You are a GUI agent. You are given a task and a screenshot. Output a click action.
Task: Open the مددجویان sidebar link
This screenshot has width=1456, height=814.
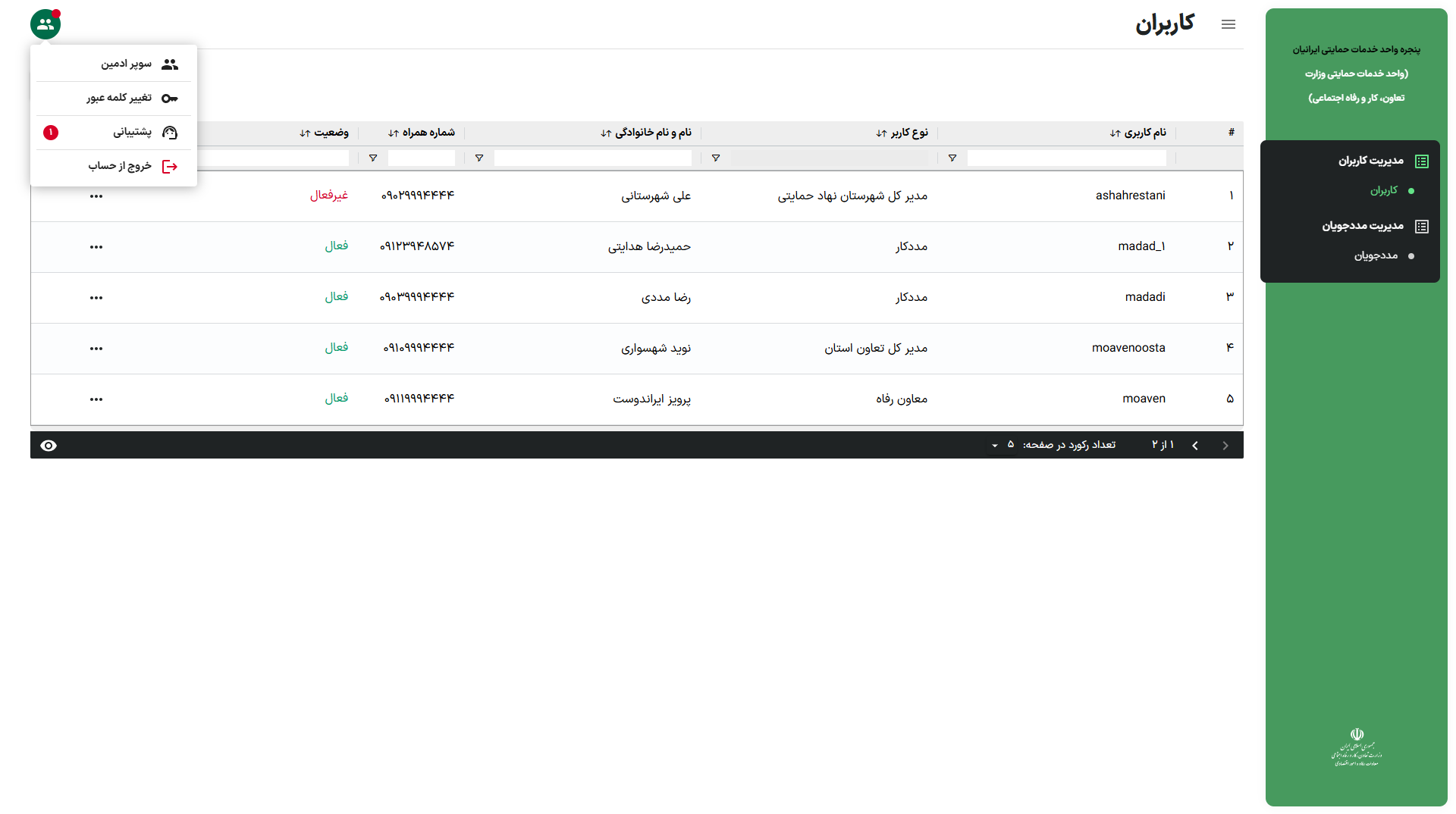[1376, 255]
